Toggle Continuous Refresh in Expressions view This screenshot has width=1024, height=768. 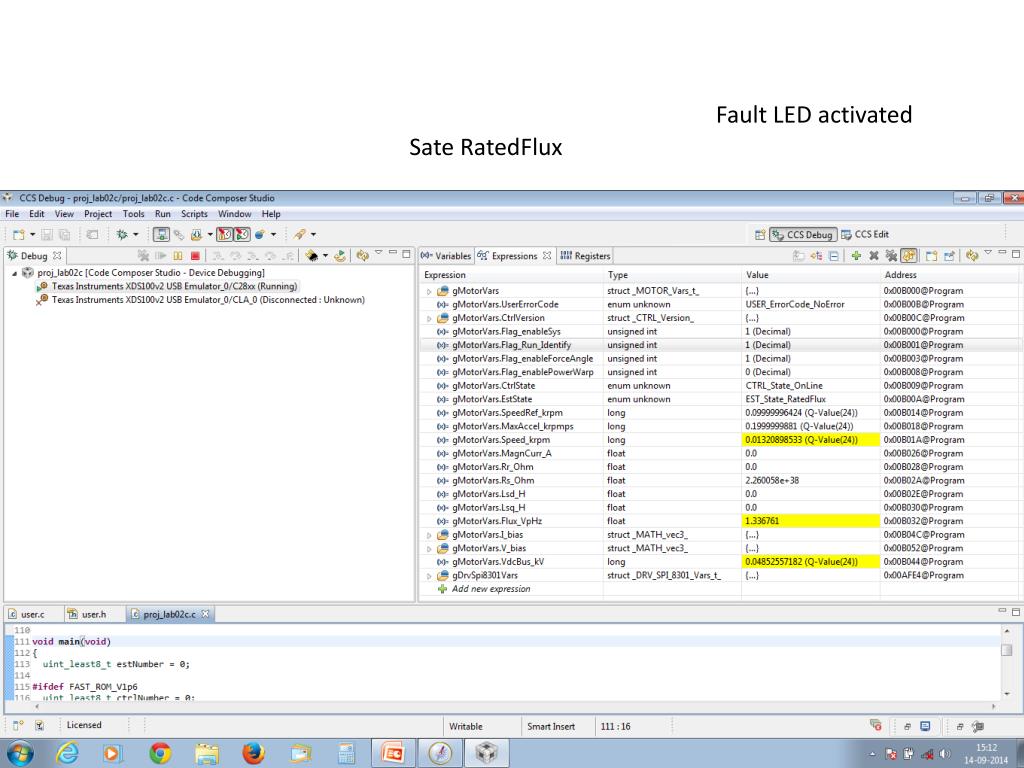pos(908,255)
